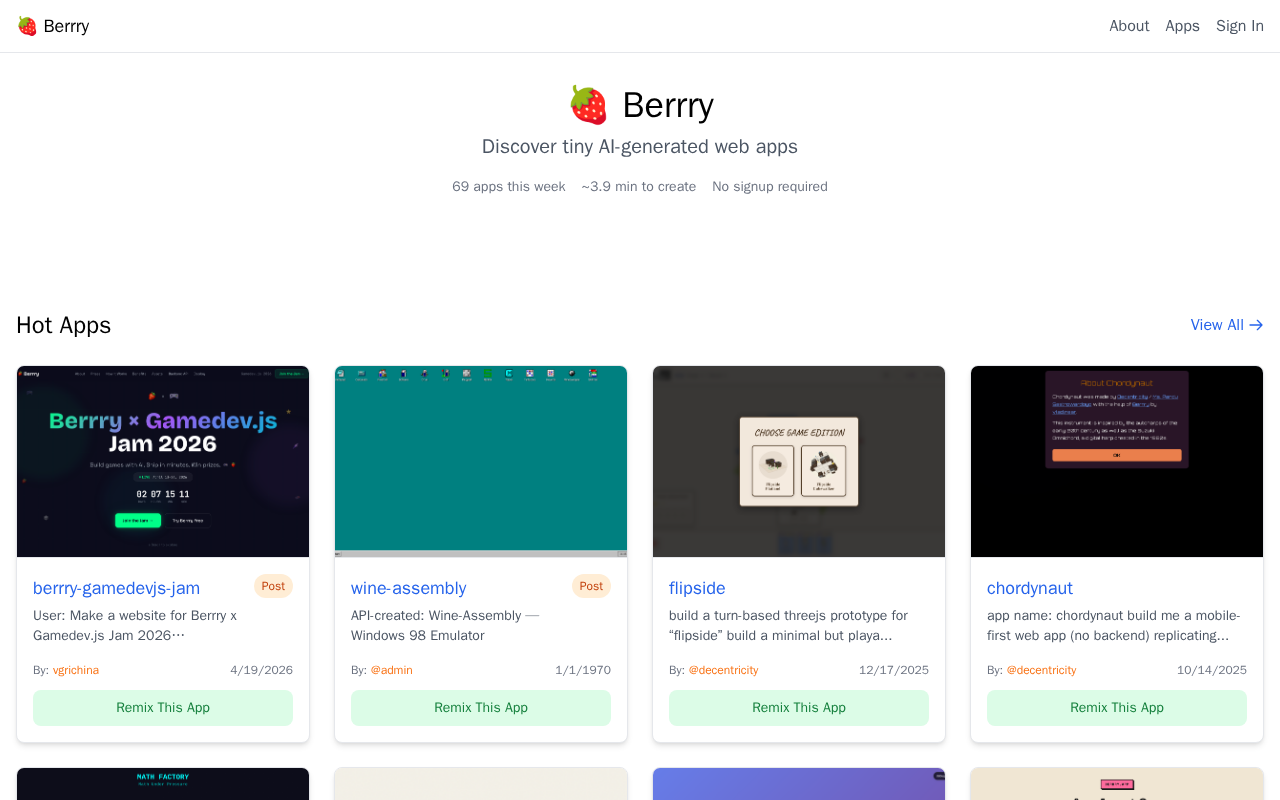
Task: Click the Post badge on wine-assembly
Action: [591, 586]
